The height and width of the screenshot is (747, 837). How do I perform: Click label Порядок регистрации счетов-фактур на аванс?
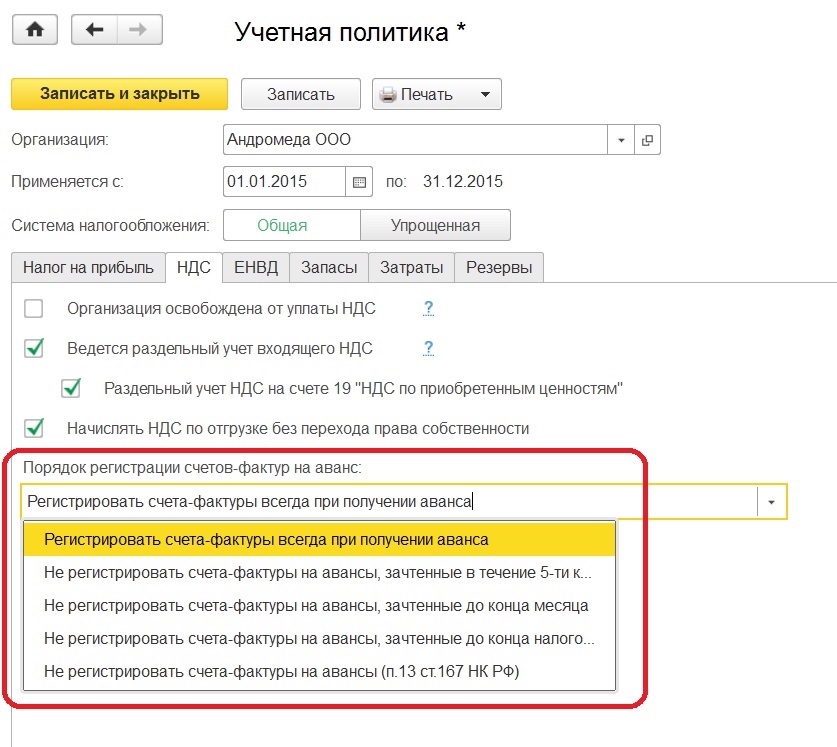[192, 468]
